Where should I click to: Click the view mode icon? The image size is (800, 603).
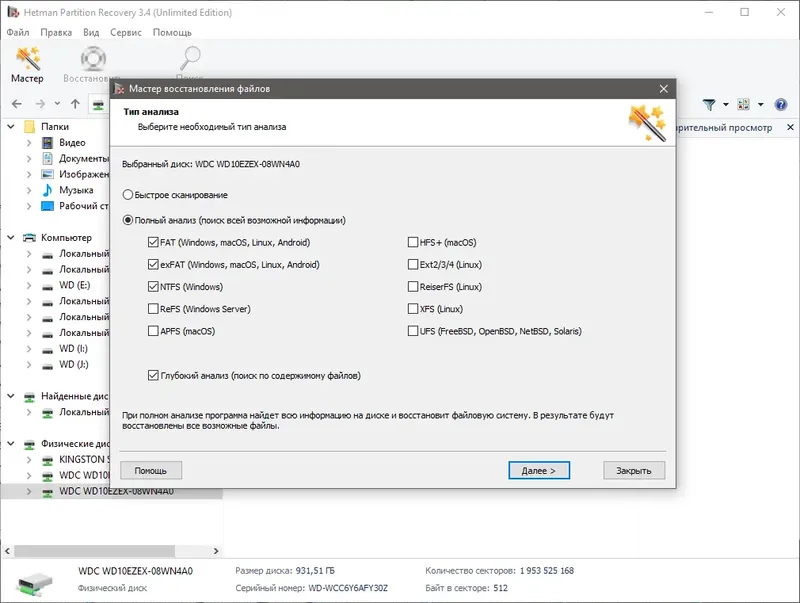click(743, 105)
